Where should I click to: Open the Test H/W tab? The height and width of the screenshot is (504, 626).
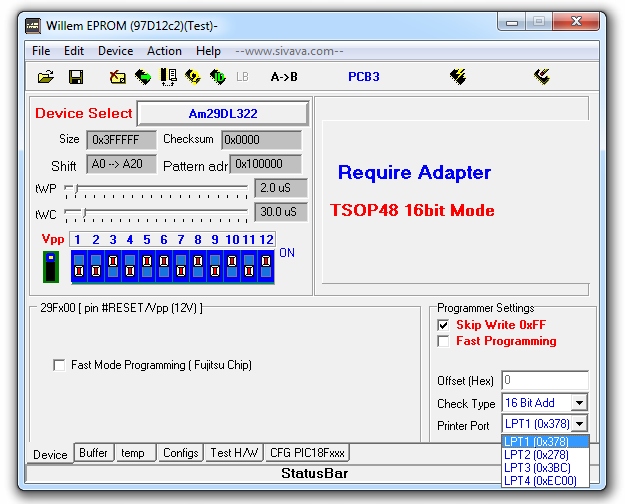click(234, 453)
